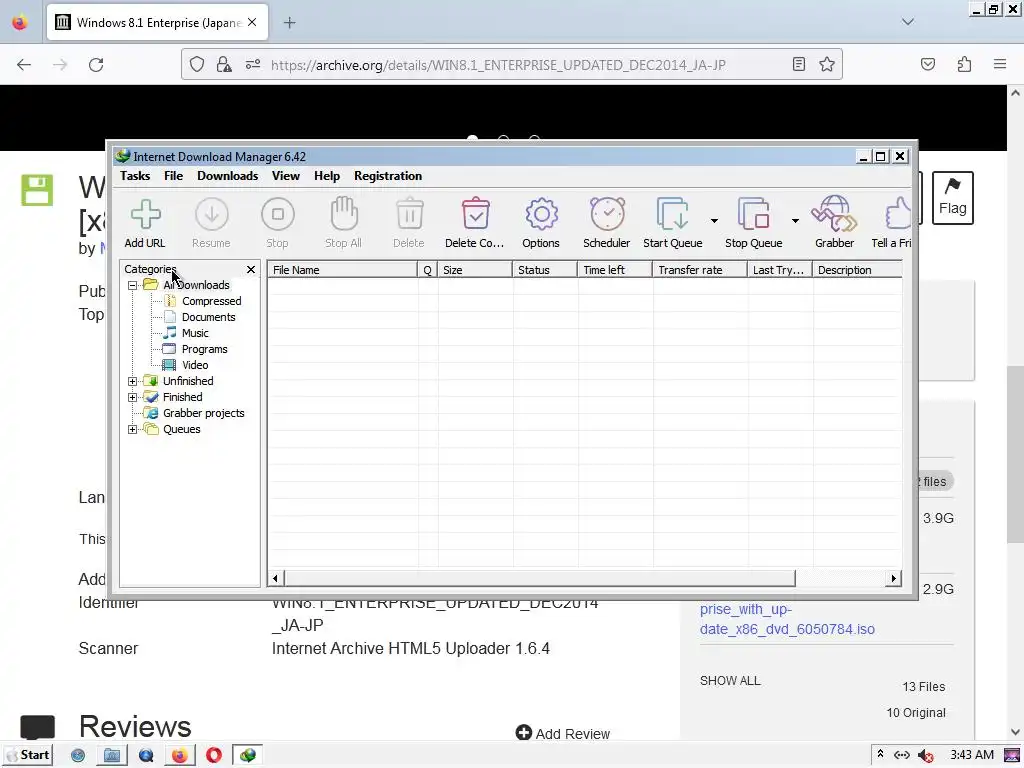1024x768 pixels.
Task: Open Firefox hamburger application menu
Action: pyautogui.click(x=1000, y=64)
